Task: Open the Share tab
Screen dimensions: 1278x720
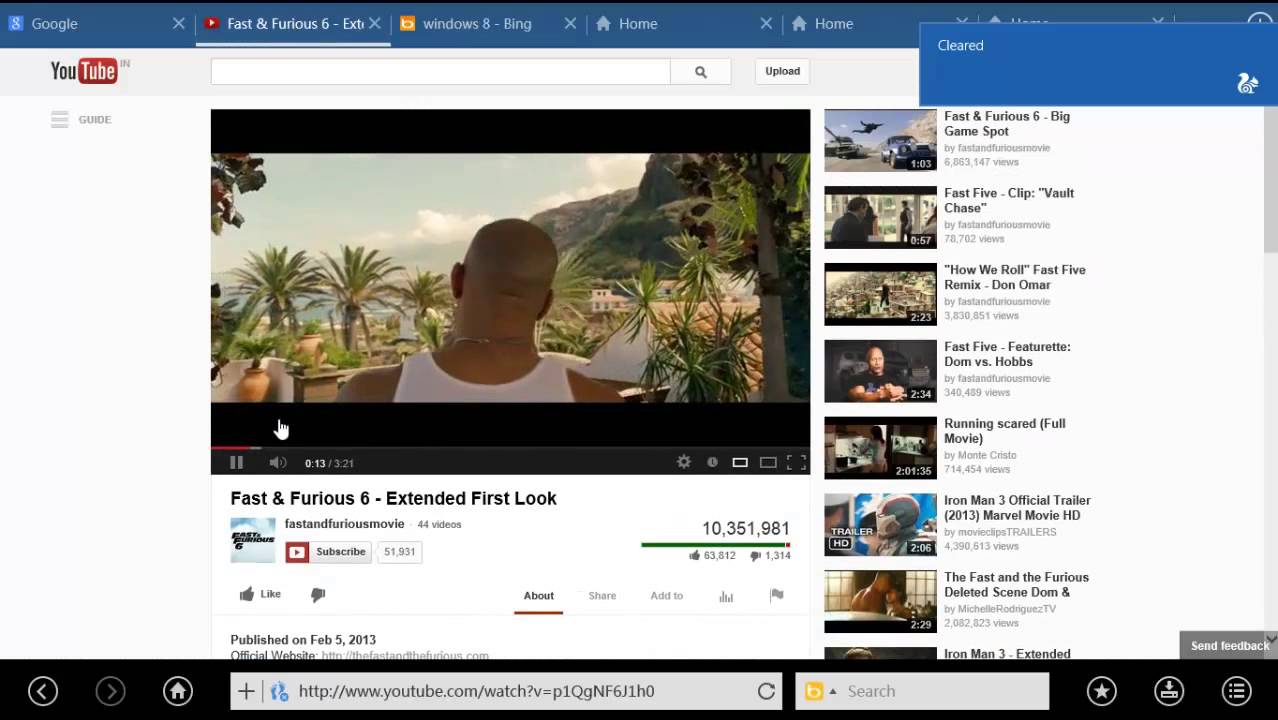Action: 602,595
